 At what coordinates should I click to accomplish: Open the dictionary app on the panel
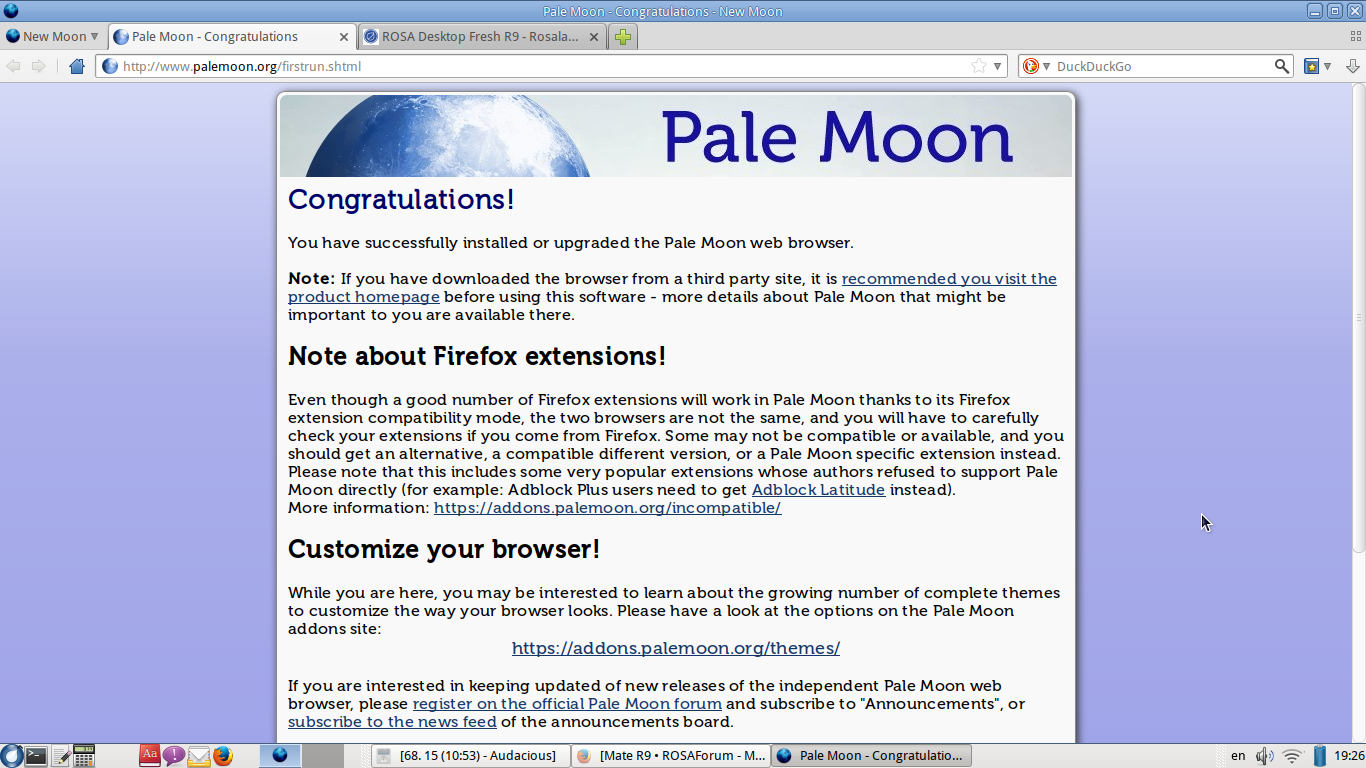click(150, 756)
